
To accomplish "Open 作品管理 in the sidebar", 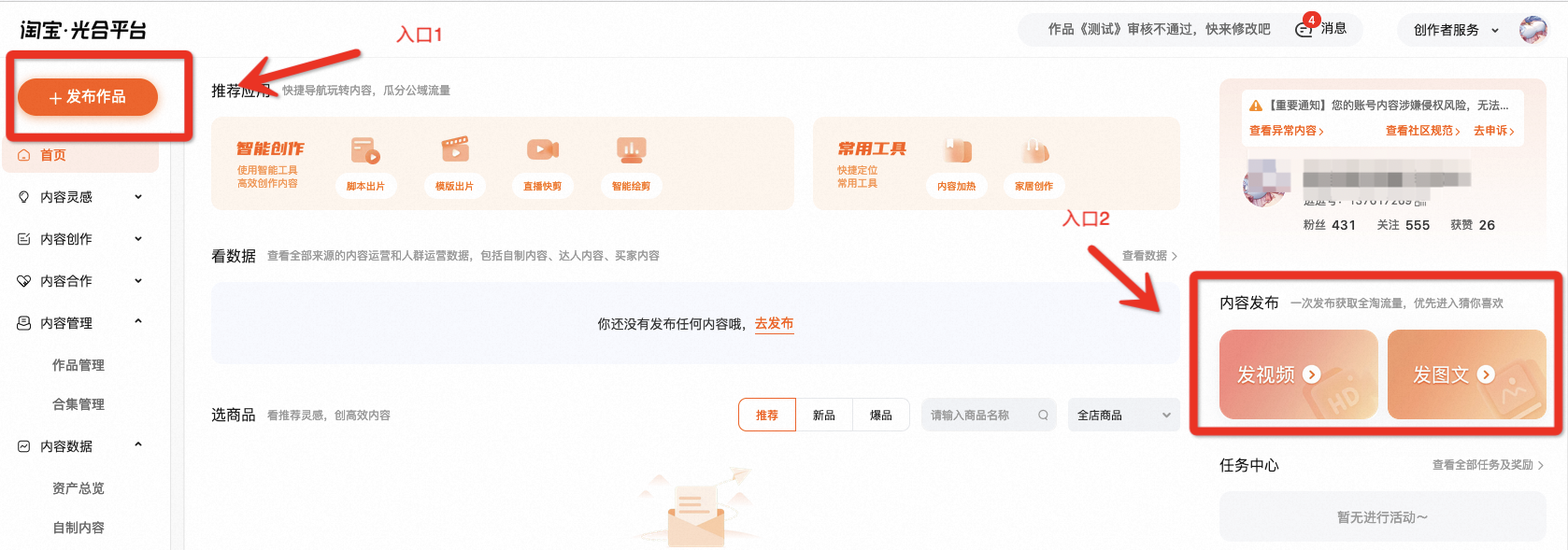I will (x=78, y=365).
